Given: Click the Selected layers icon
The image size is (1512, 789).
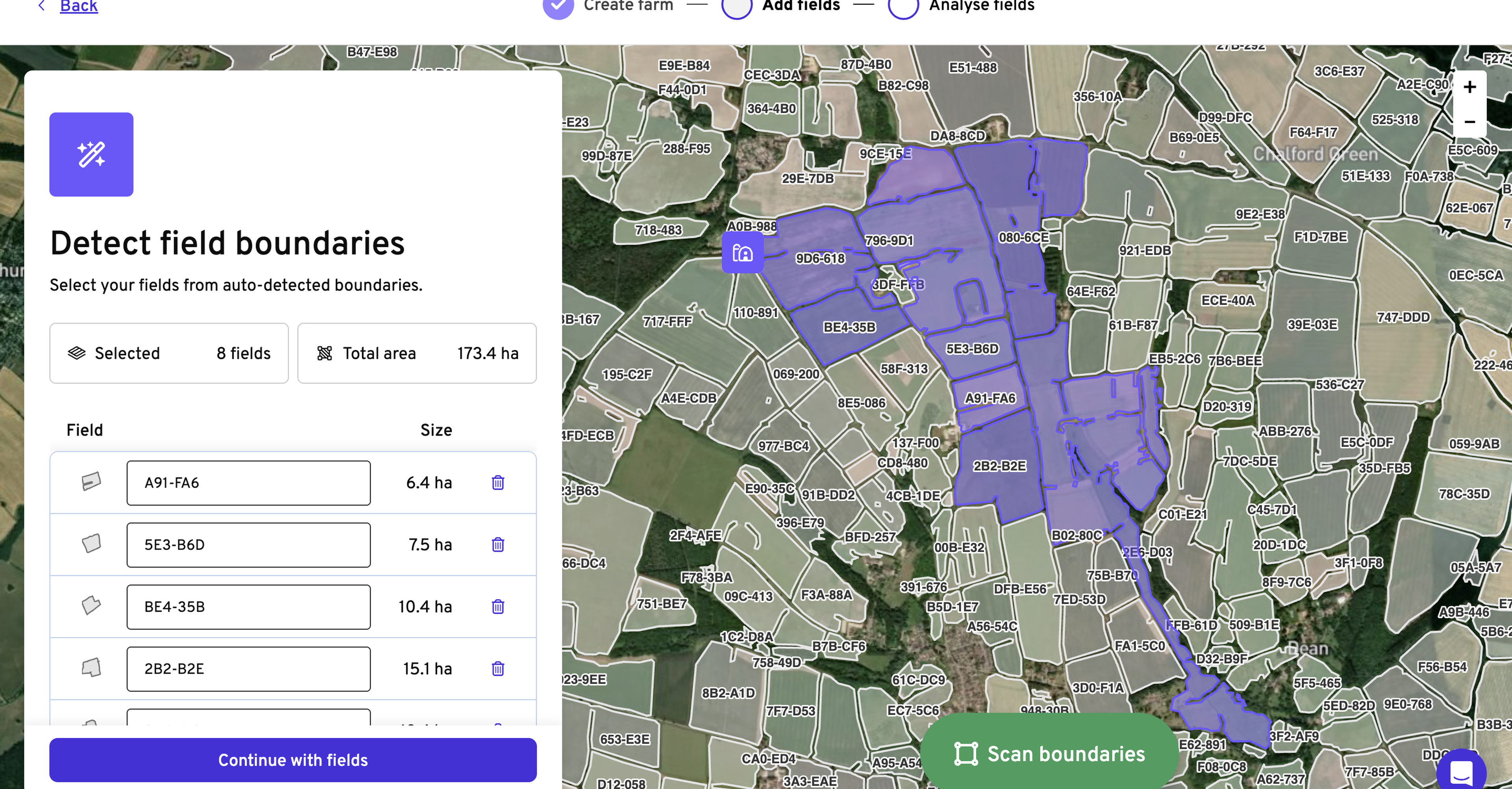Looking at the screenshot, I should tap(77, 353).
